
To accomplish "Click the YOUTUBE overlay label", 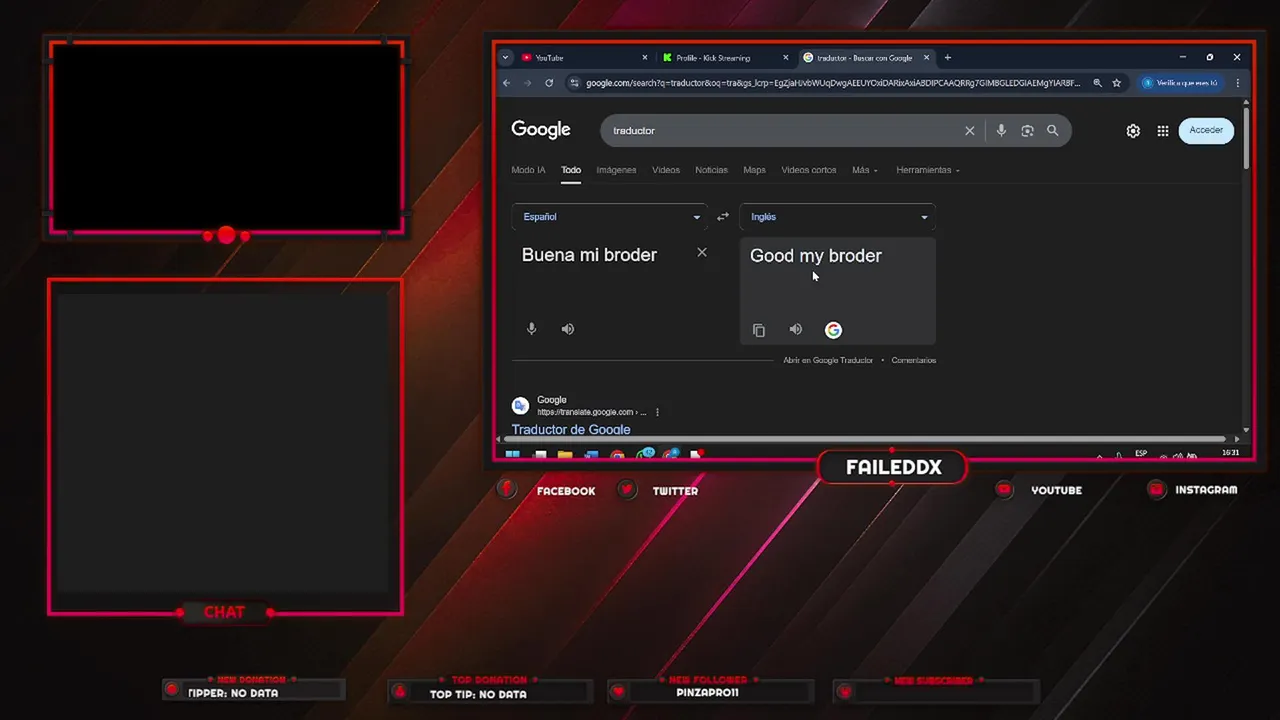I will coord(1056,491).
